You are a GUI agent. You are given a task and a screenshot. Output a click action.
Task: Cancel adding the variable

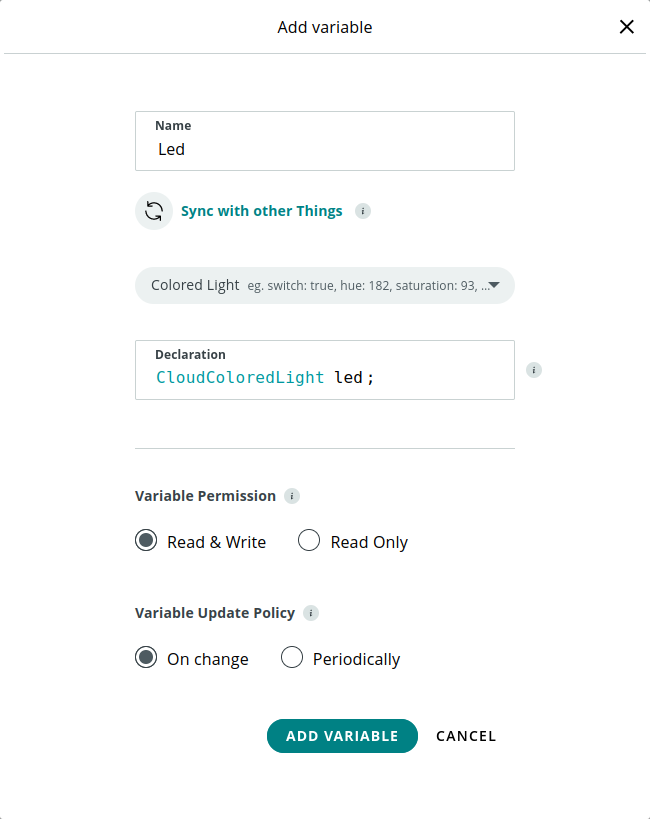(x=466, y=735)
